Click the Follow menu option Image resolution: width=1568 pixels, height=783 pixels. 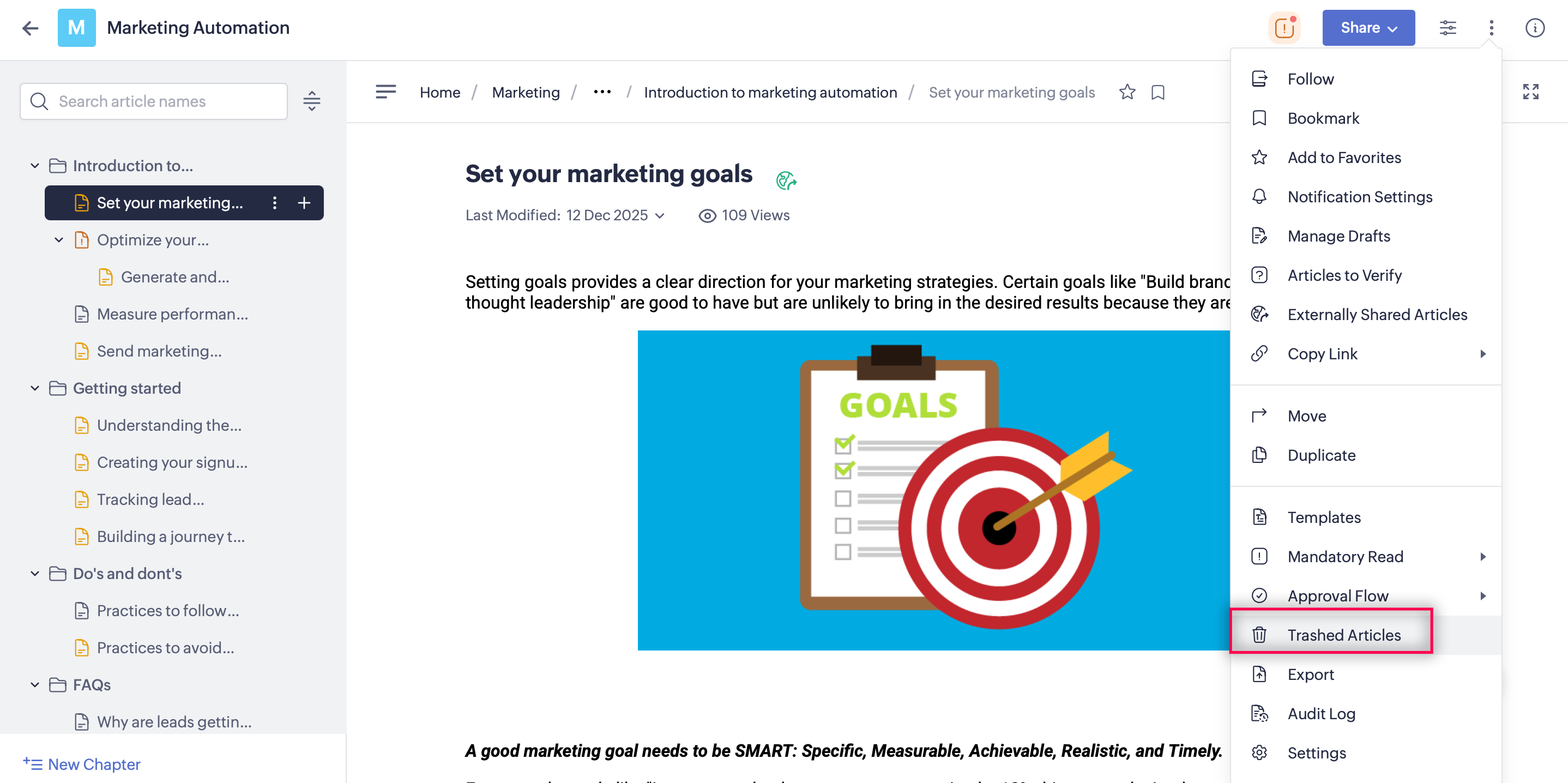click(1310, 79)
